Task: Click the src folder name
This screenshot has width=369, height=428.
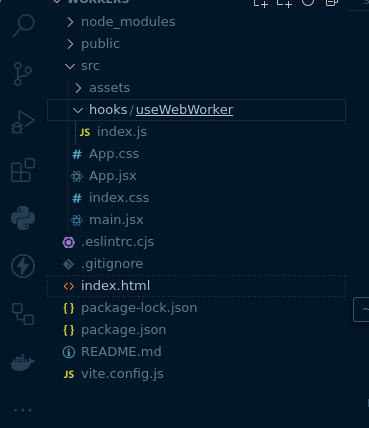Action: (x=90, y=66)
